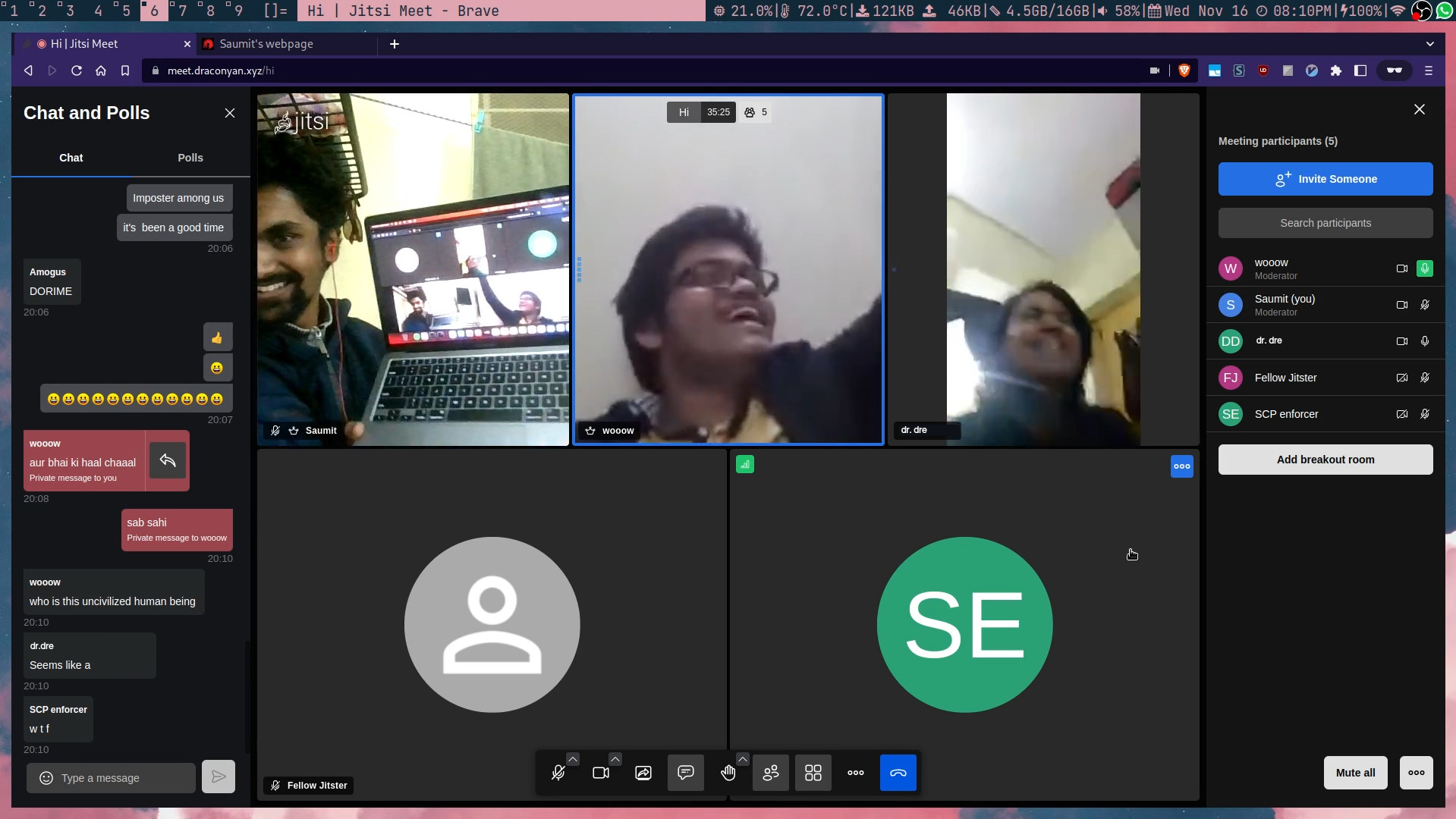The height and width of the screenshot is (819, 1456).
Task: Open more actions menu in toolbar
Action: 856,773
